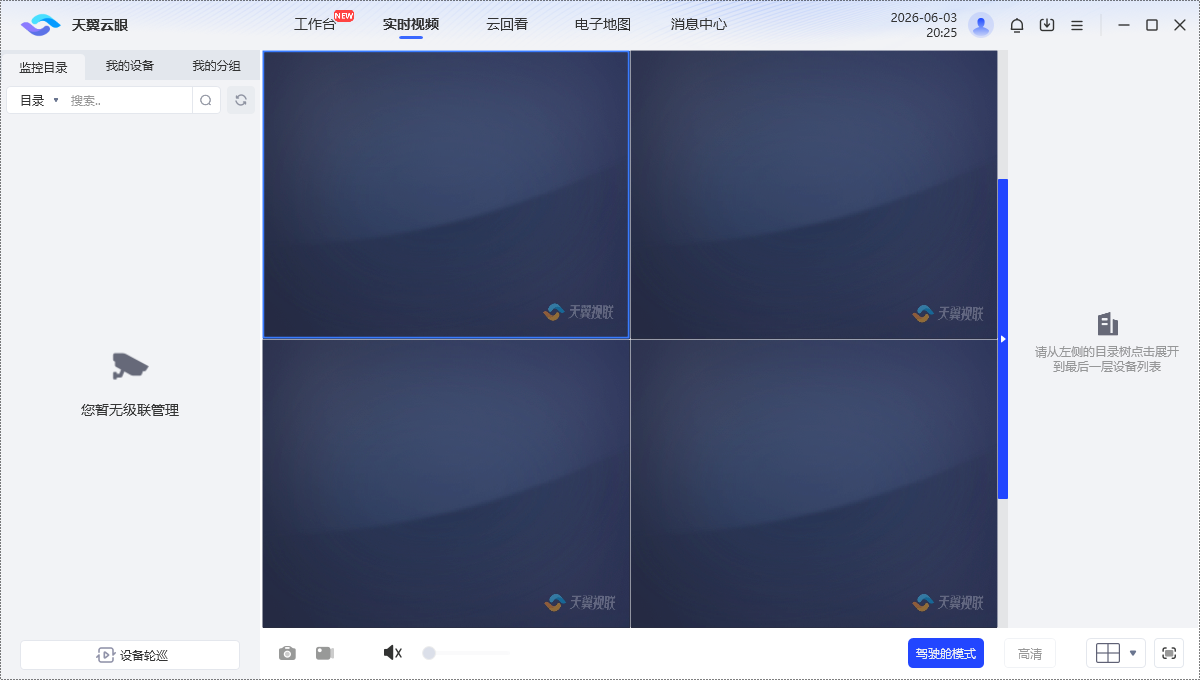
Task: Select the 监控目录 tab
Action: [x=43, y=67]
